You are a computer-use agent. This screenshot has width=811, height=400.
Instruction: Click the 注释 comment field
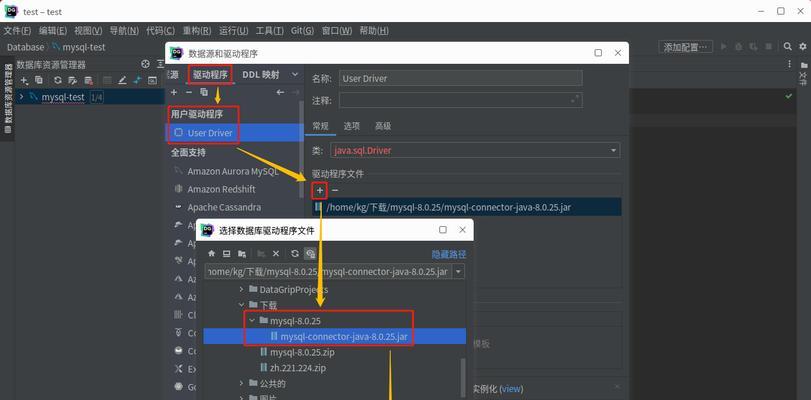[x=460, y=100]
